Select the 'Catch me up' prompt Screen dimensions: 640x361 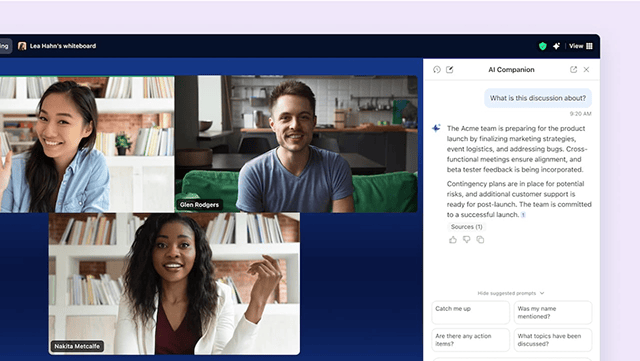click(471, 312)
